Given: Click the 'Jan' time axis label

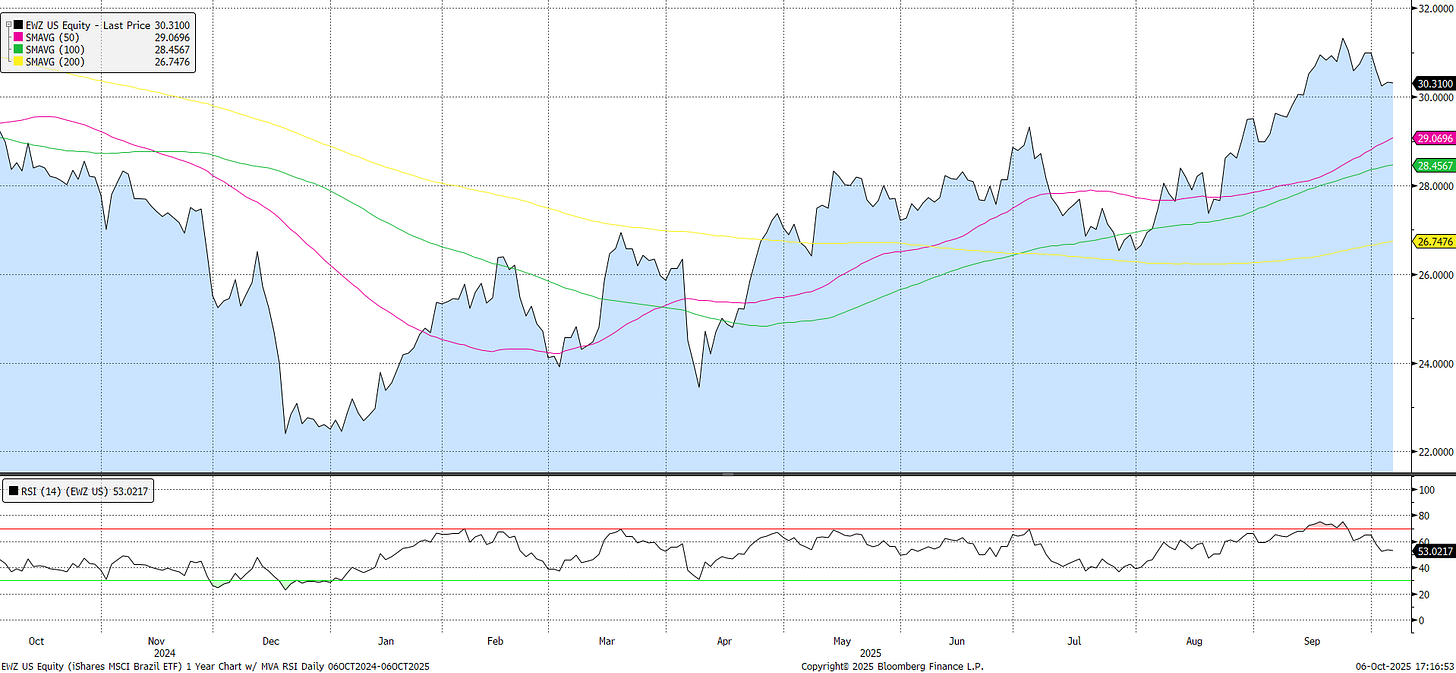Looking at the screenshot, I should (x=386, y=641).
